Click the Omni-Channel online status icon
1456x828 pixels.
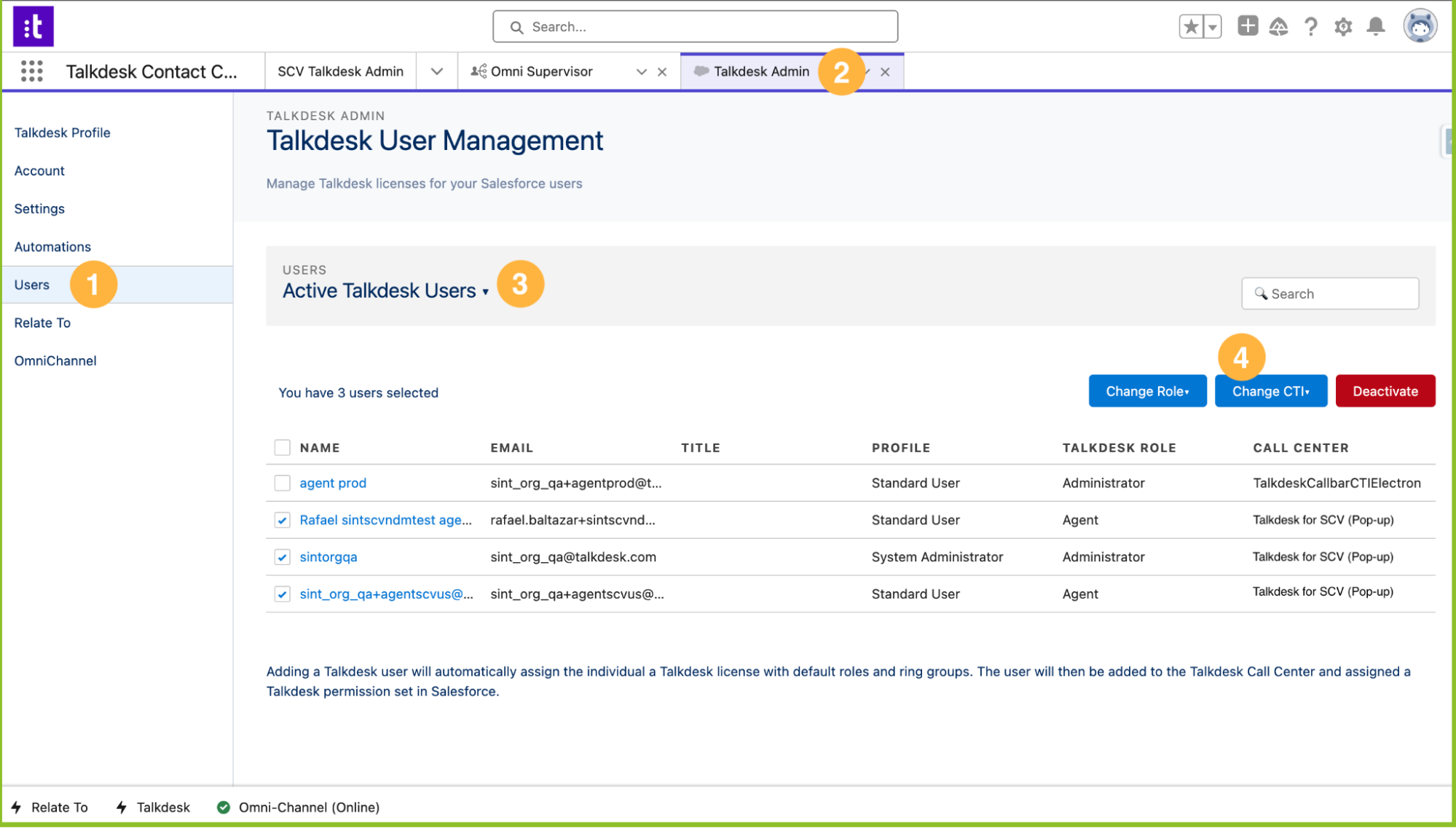point(224,807)
